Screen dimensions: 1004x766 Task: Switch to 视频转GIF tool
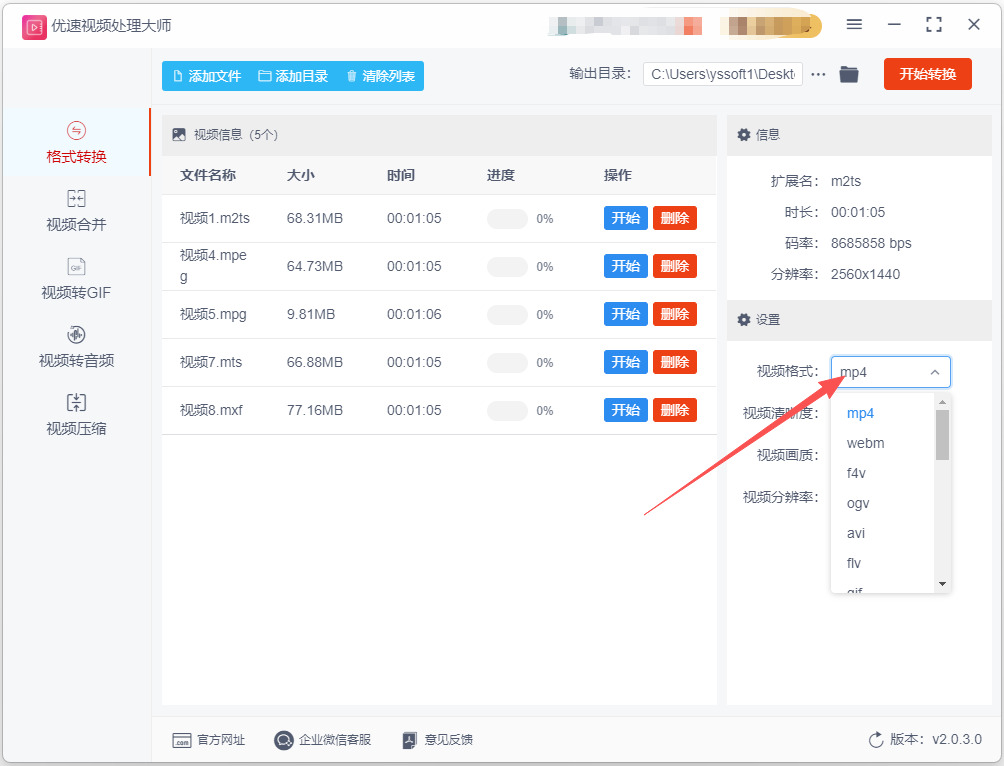tap(76, 279)
